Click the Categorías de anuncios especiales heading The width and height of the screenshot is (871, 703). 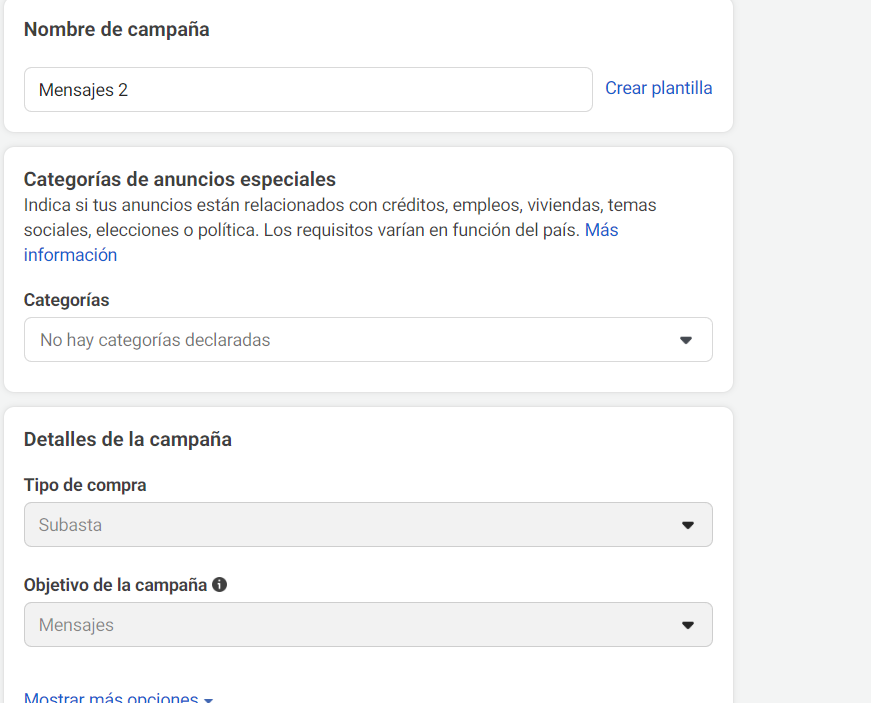coord(179,179)
